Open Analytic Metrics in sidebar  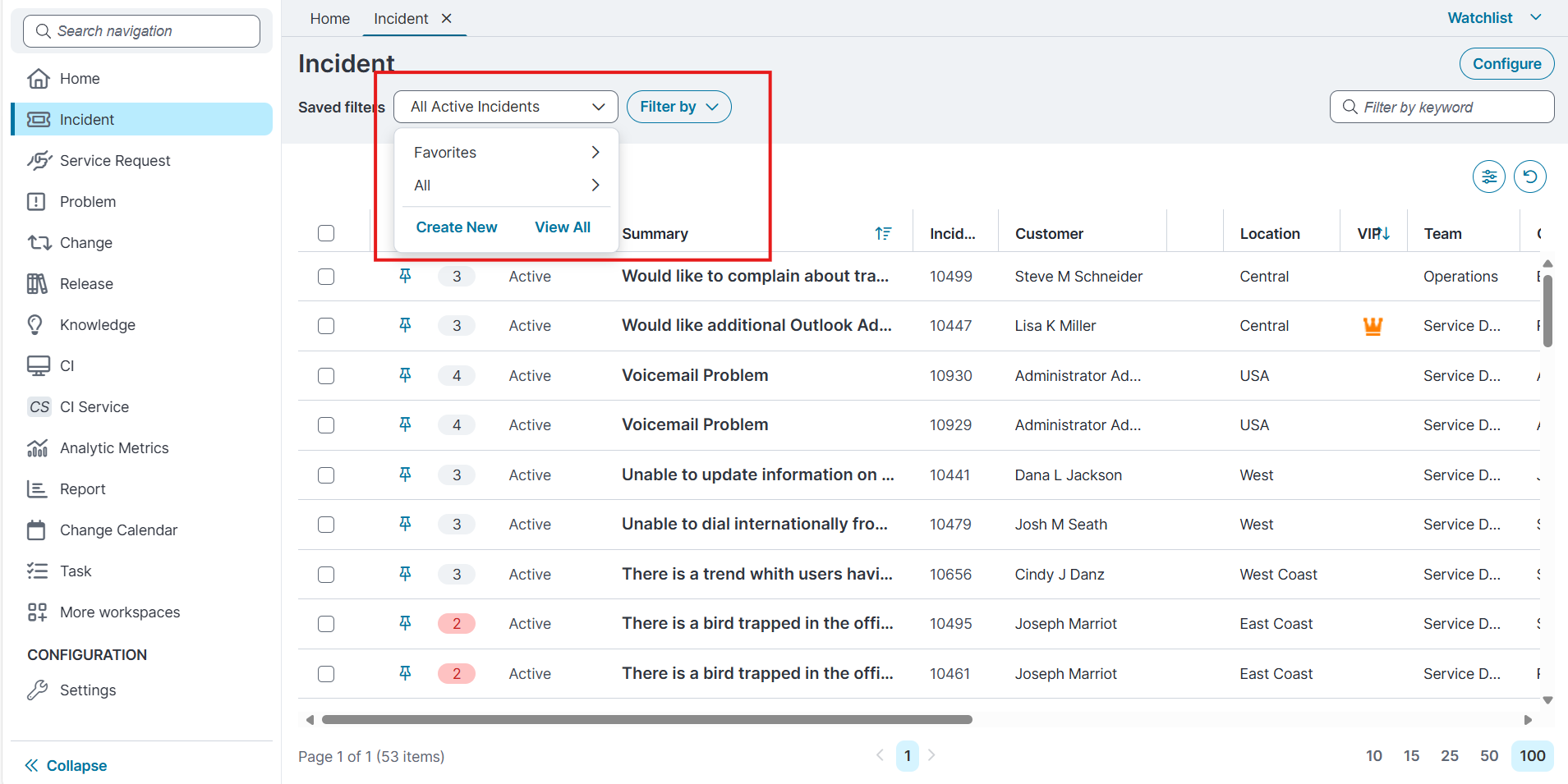coord(114,448)
